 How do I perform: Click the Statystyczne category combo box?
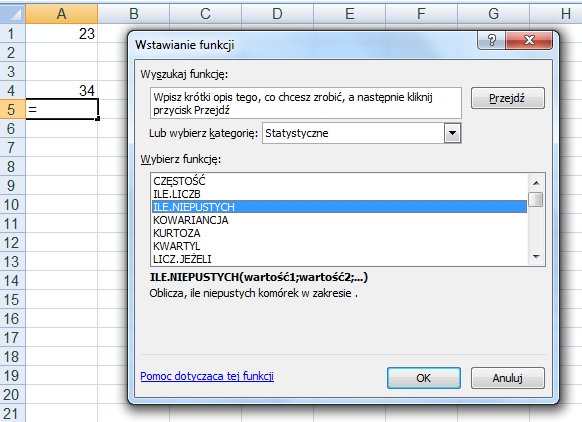pos(362,133)
